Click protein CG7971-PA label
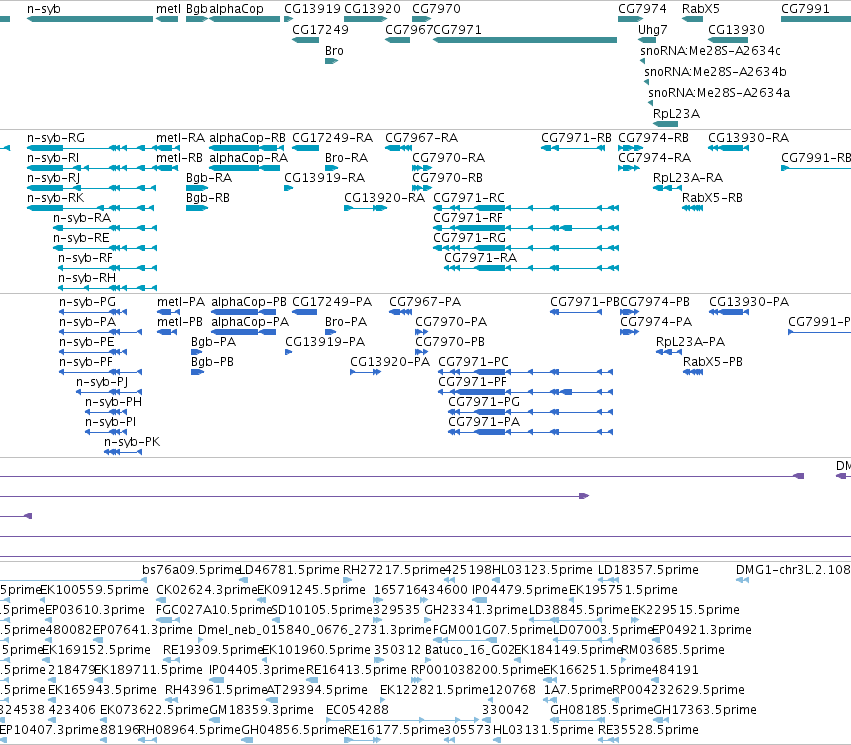 tap(484, 422)
